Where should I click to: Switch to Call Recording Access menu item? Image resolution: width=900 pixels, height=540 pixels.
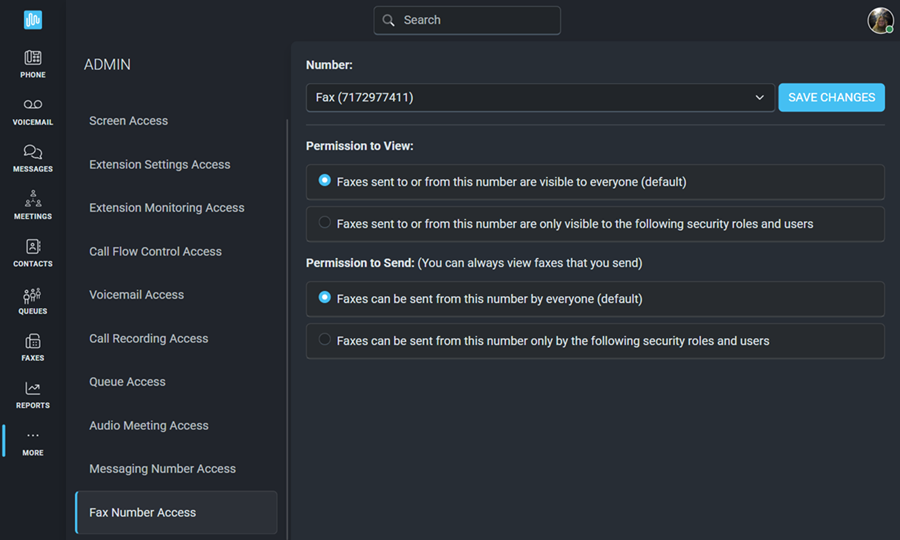[x=149, y=339]
